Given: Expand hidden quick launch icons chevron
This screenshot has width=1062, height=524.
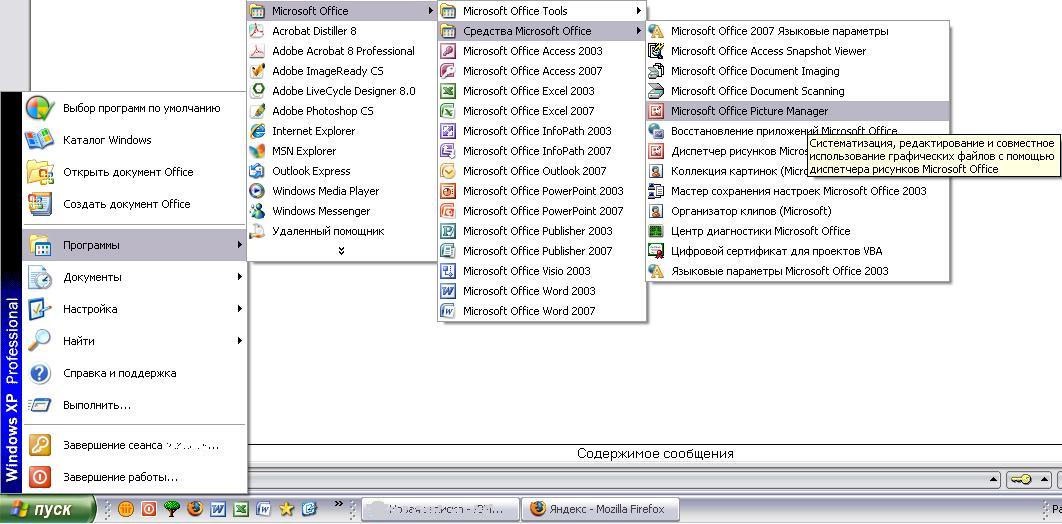Looking at the screenshot, I should pyautogui.click(x=339, y=504).
